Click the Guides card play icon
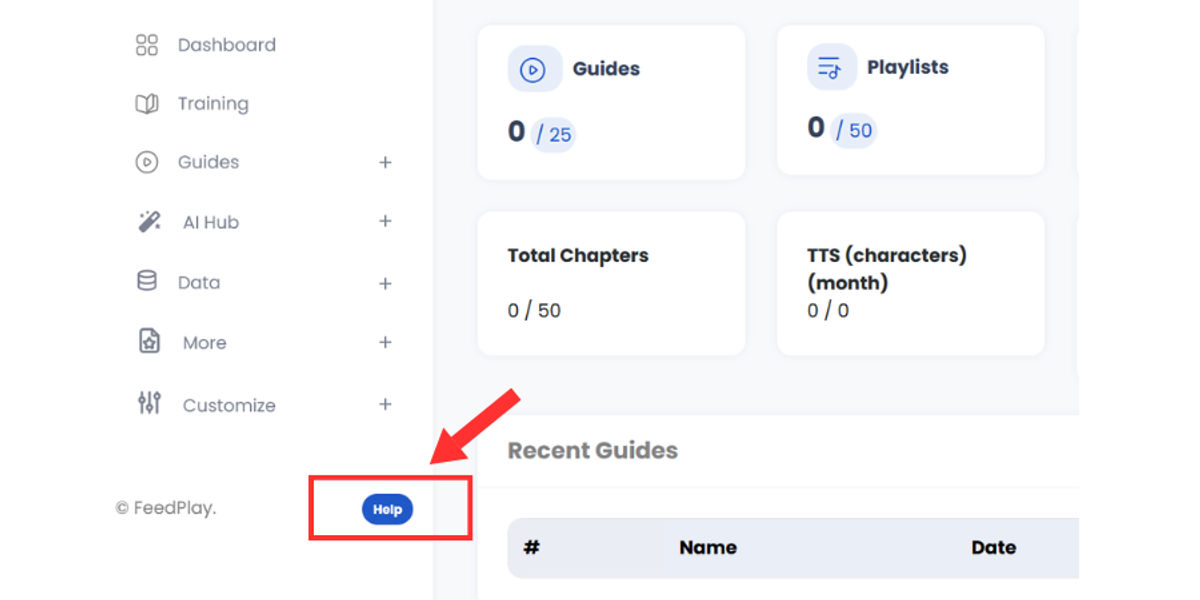The image size is (1200, 600). click(x=533, y=70)
